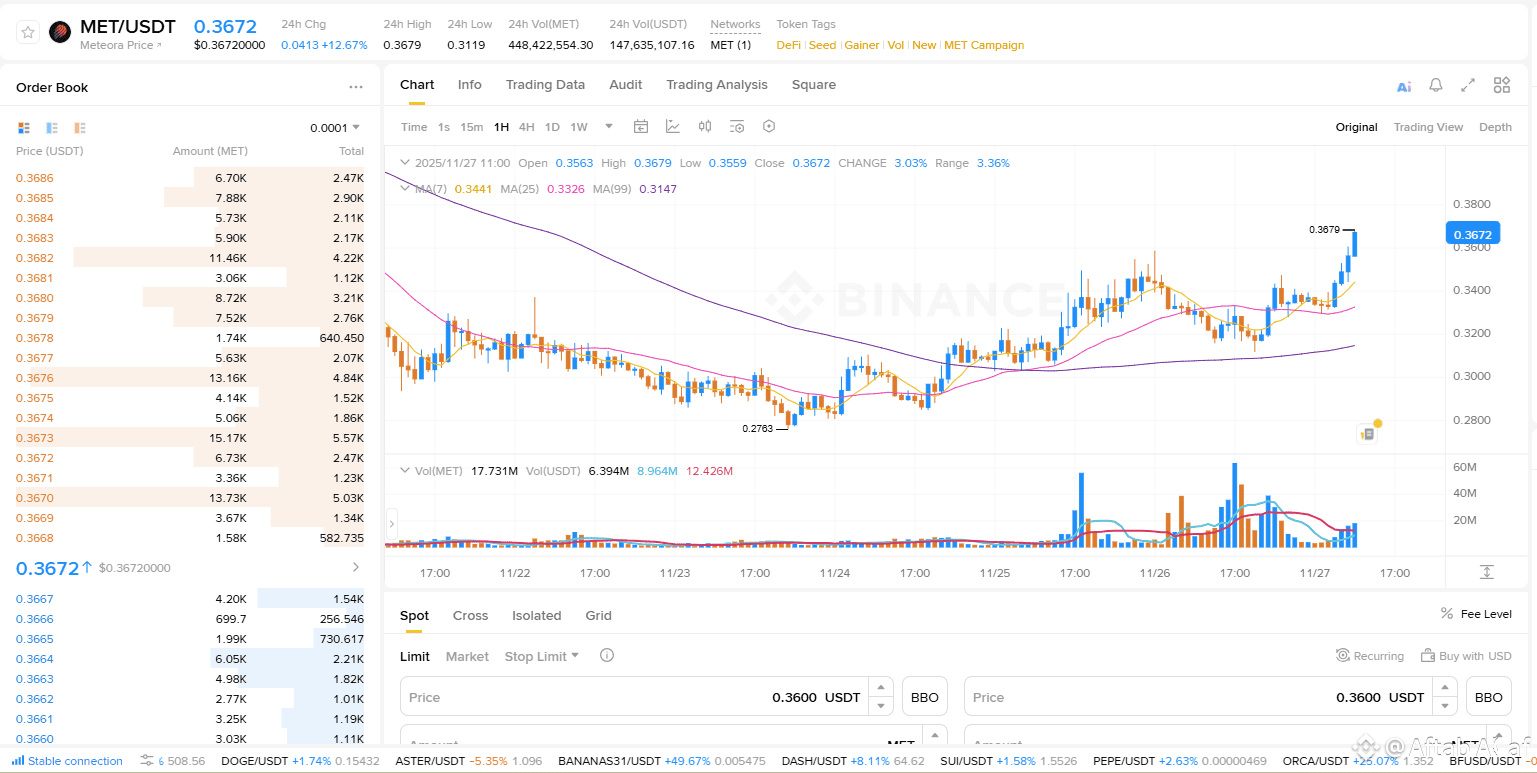The width and height of the screenshot is (1537, 773).
Task: Expand more time intervals dropdown arrow
Action: click(609, 127)
